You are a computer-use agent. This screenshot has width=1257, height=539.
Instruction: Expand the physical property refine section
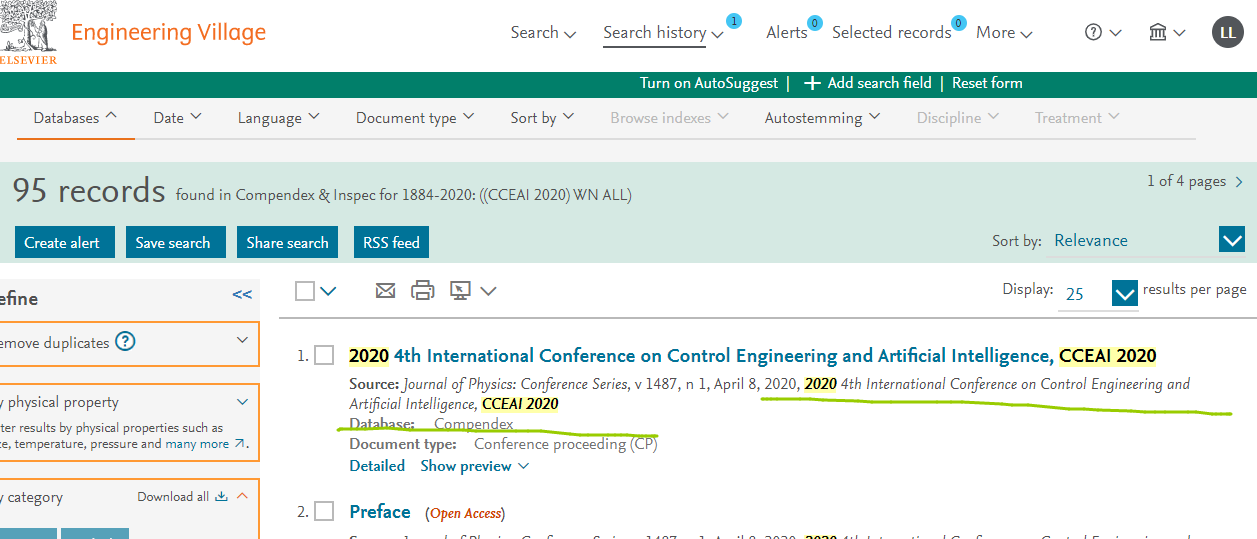[x=243, y=402]
